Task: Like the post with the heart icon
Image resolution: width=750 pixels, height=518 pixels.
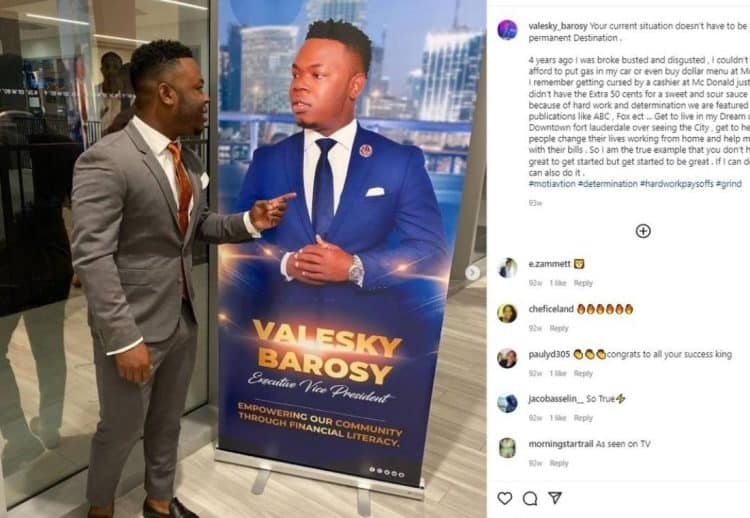Action: tap(505, 498)
